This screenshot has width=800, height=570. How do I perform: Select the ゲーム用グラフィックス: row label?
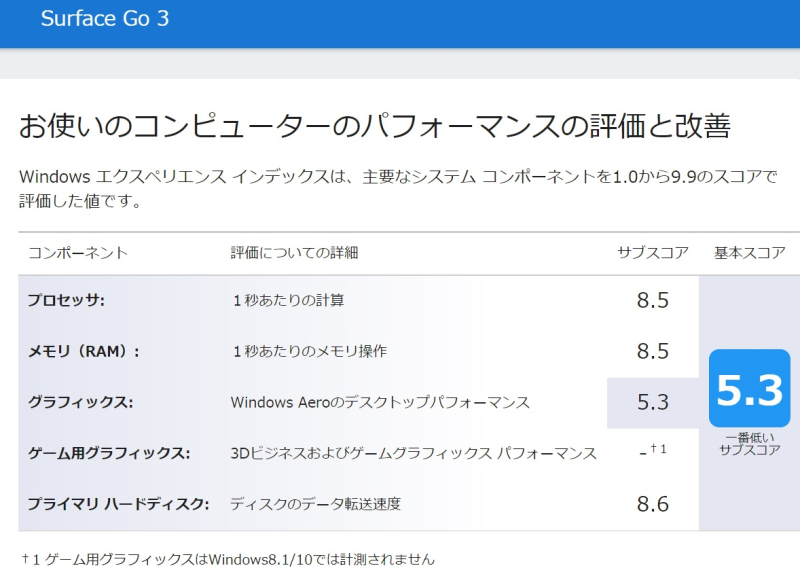[109, 453]
